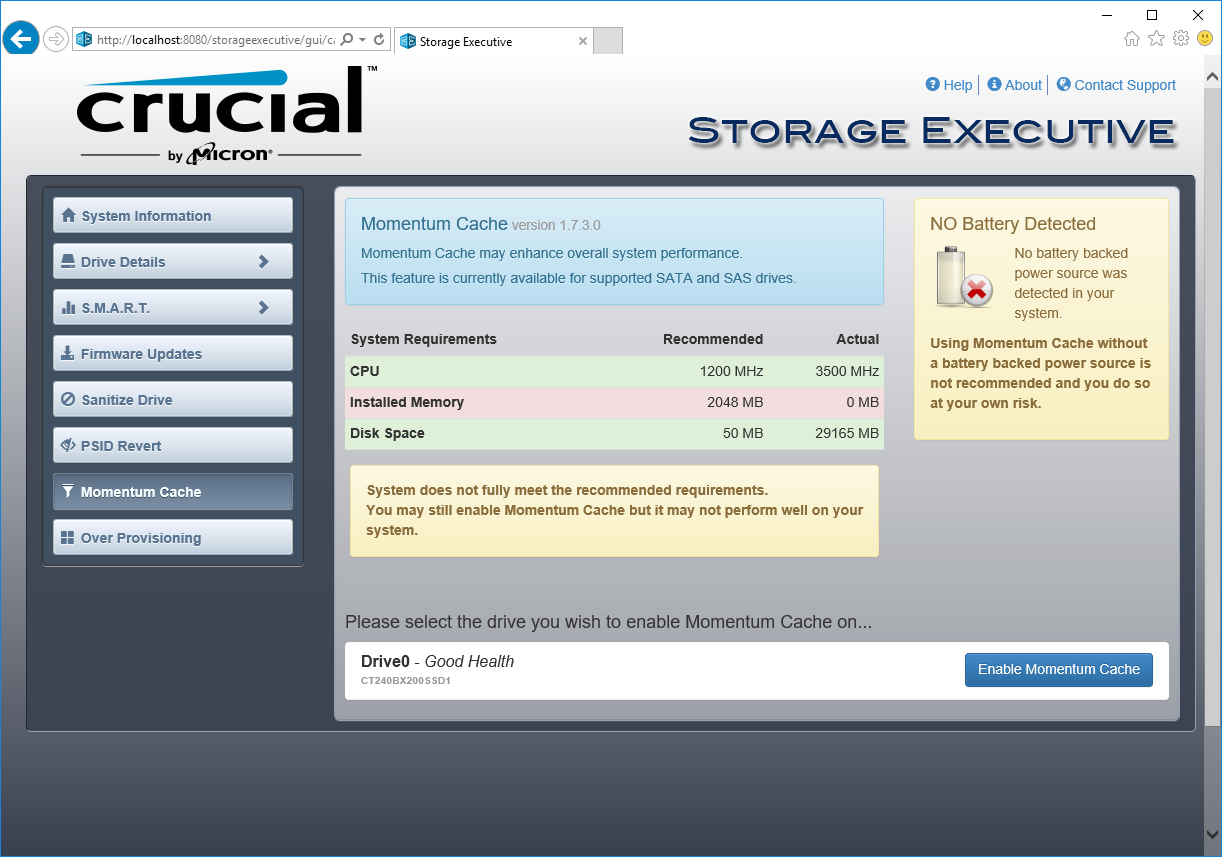Click the 50 MB recommended value
1222x857 pixels.
click(x=743, y=433)
